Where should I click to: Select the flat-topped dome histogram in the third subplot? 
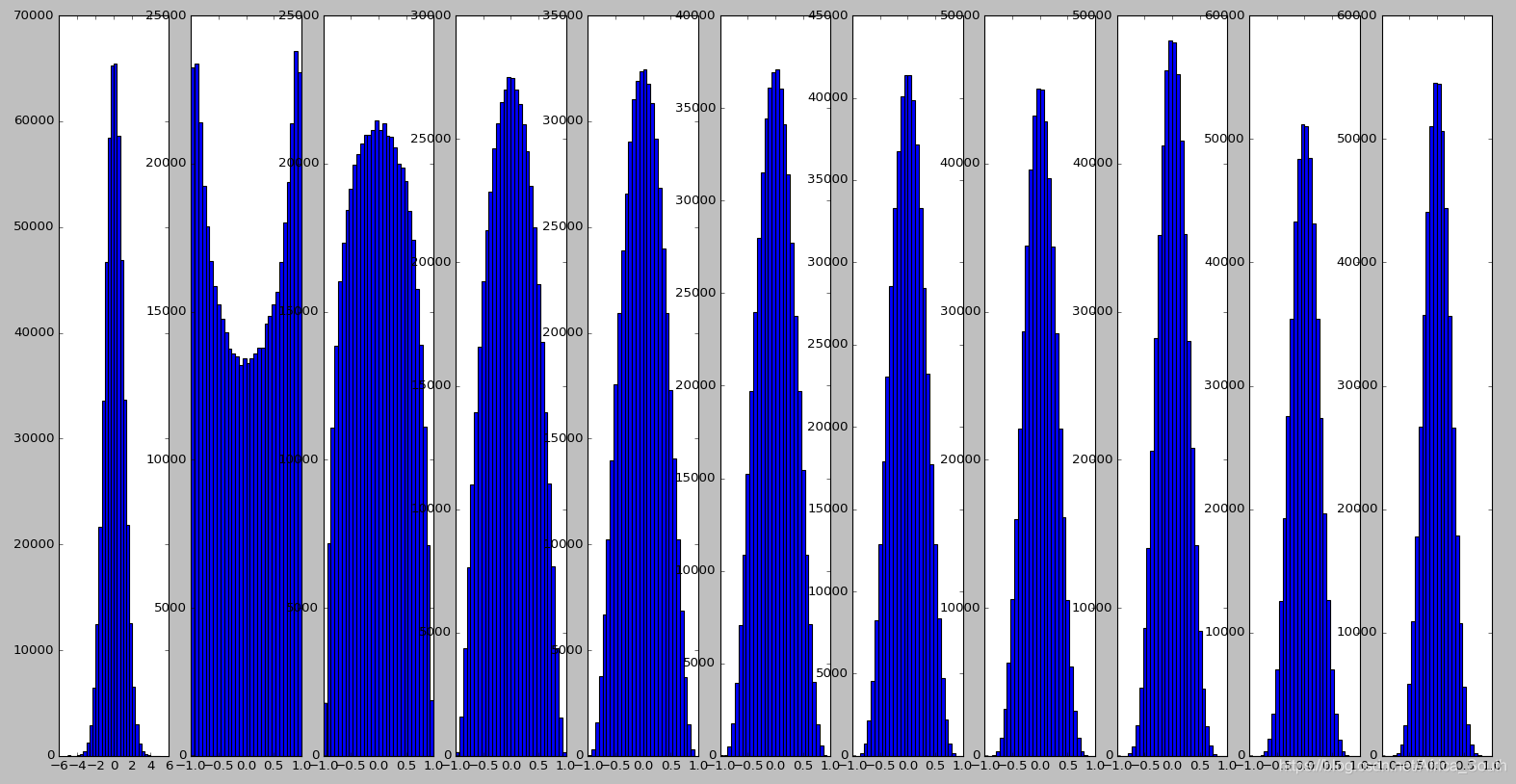click(x=379, y=385)
